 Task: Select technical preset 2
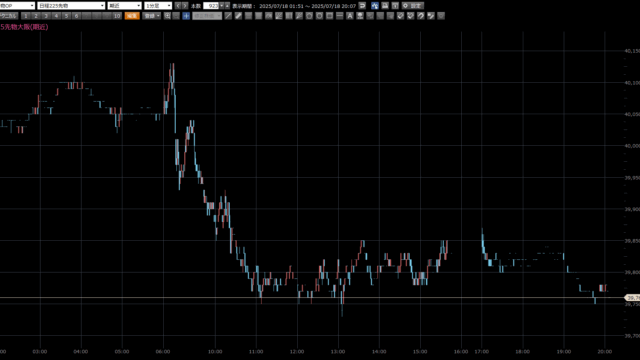[x=36, y=16]
